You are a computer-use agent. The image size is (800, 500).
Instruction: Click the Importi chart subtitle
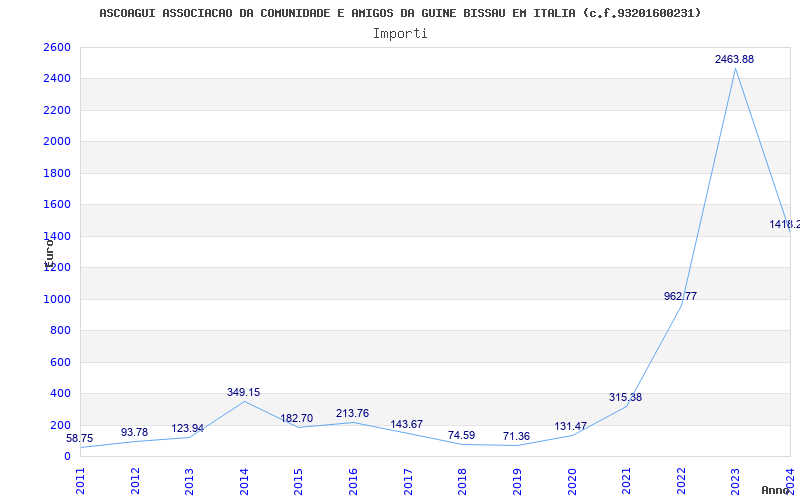coord(400,33)
